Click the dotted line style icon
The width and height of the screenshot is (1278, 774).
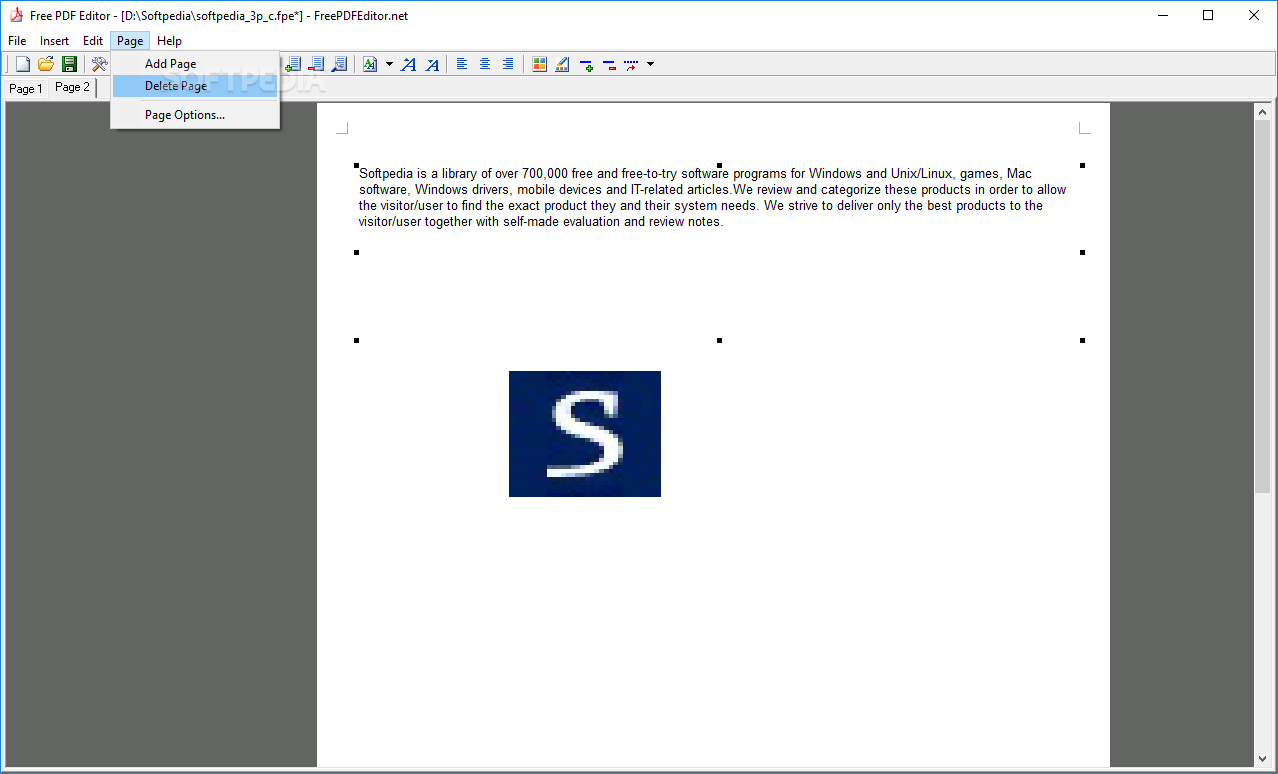point(631,64)
